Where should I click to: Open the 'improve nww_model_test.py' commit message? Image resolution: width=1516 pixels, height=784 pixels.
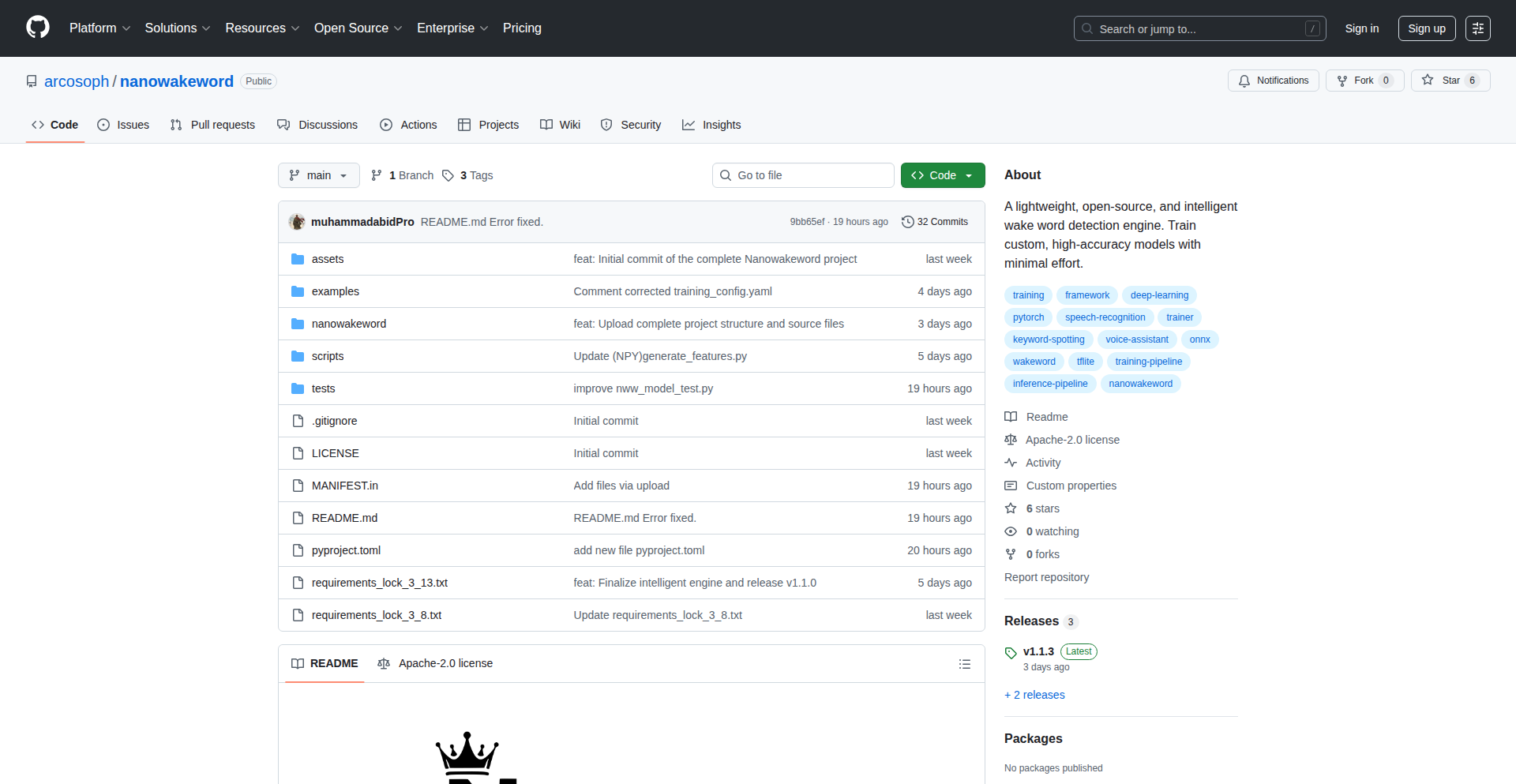pos(644,388)
